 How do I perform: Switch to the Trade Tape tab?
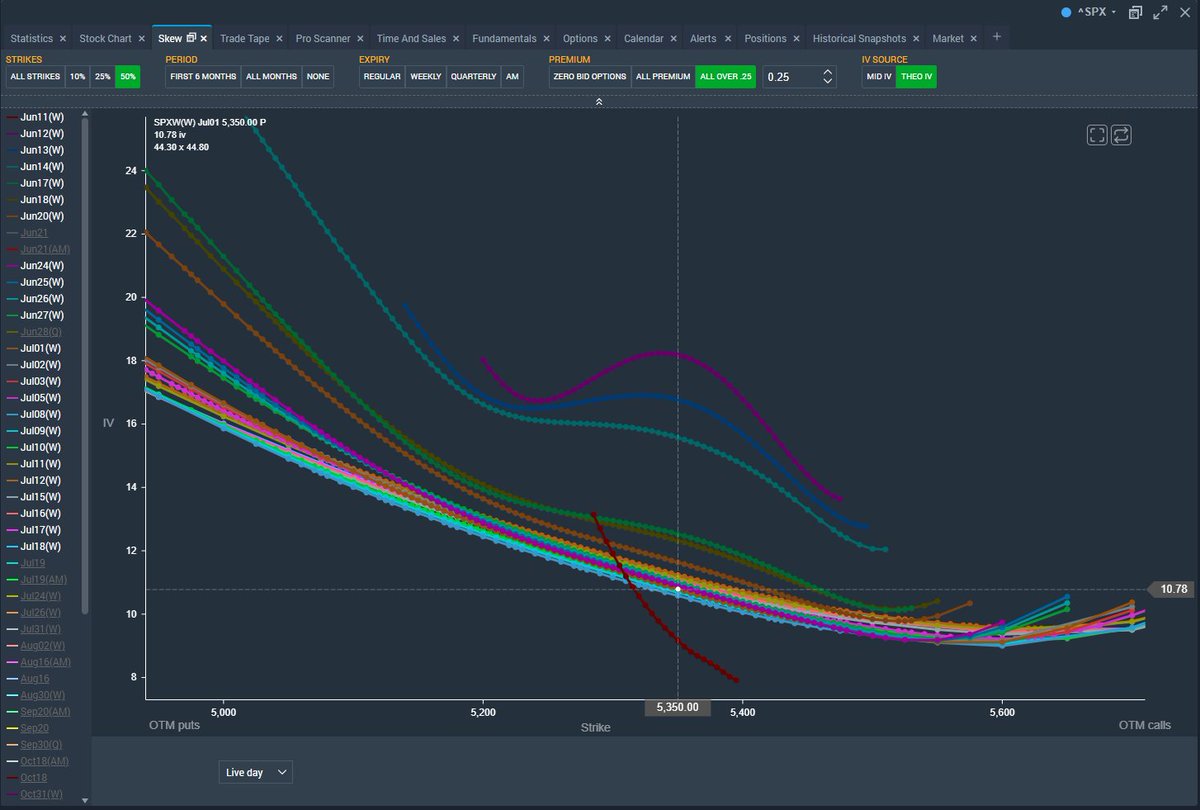(244, 39)
